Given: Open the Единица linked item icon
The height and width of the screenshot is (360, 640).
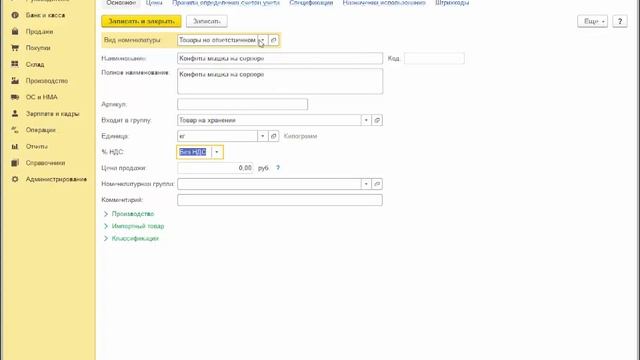Looking at the screenshot, I should click(274, 136).
